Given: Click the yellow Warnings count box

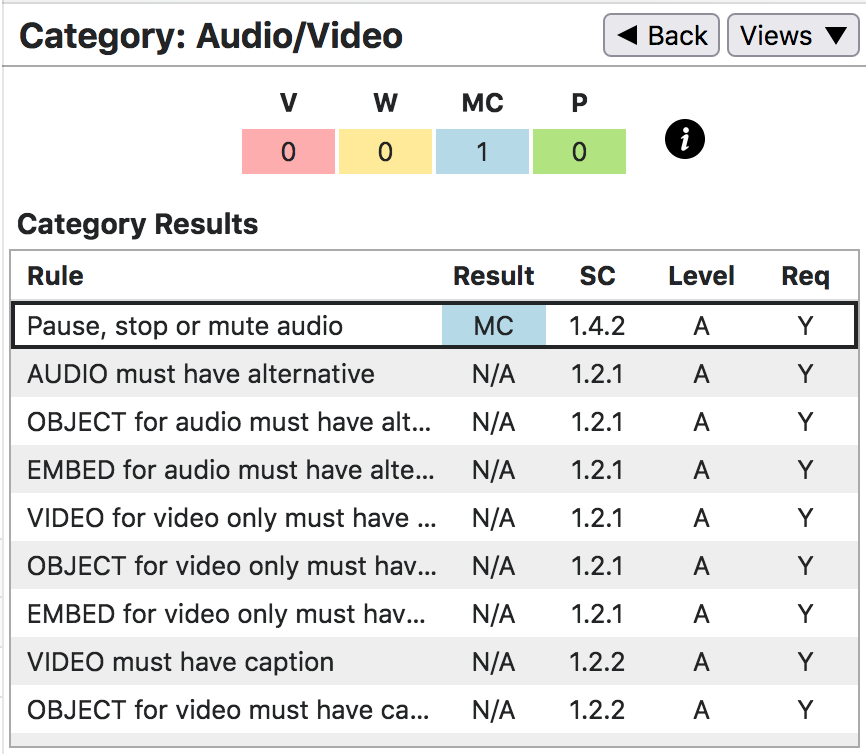Looking at the screenshot, I should pyautogui.click(x=385, y=152).
